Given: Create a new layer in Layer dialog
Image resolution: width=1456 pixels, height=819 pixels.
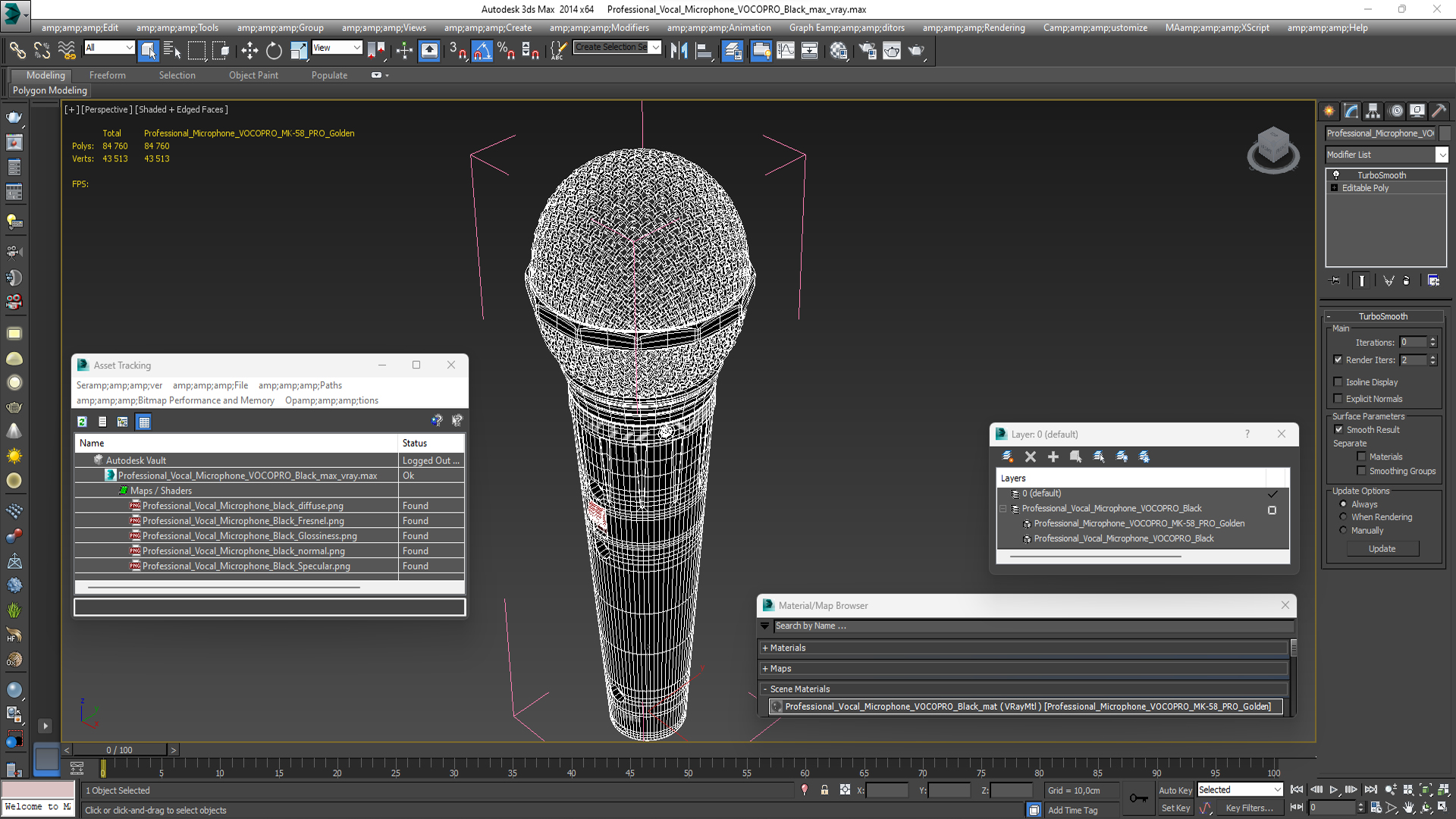Looking at the screenshot, I should point(1007,457).
